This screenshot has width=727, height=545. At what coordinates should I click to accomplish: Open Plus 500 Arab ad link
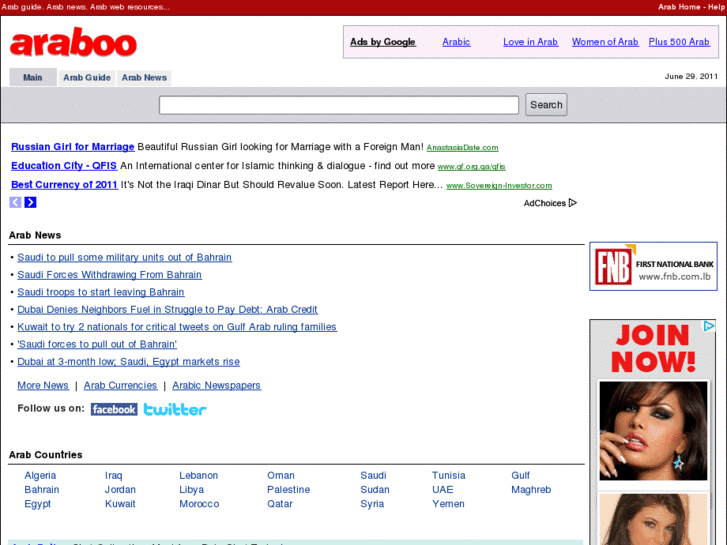(x=679, y=42)
